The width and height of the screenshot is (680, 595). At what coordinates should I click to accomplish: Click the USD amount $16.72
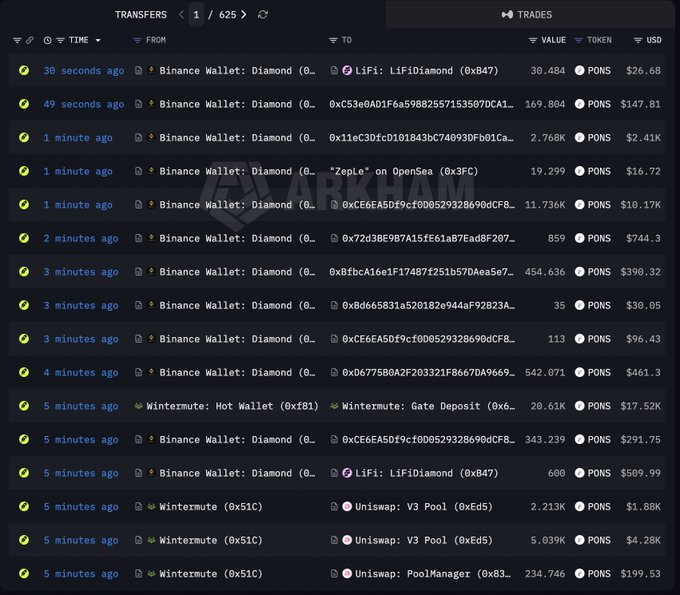[643, 172]
